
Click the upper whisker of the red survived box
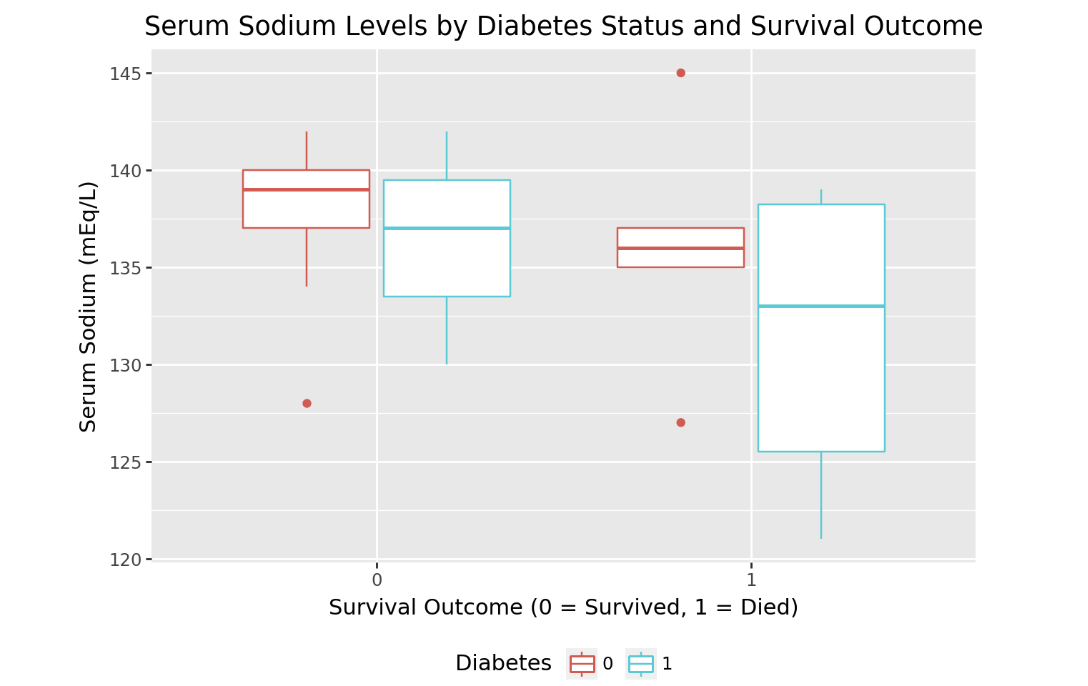tap(306, 151)
